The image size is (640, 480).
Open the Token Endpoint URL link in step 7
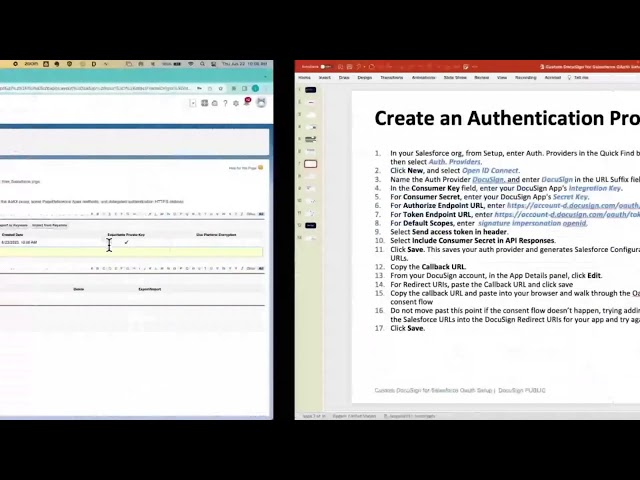(567, 215)
